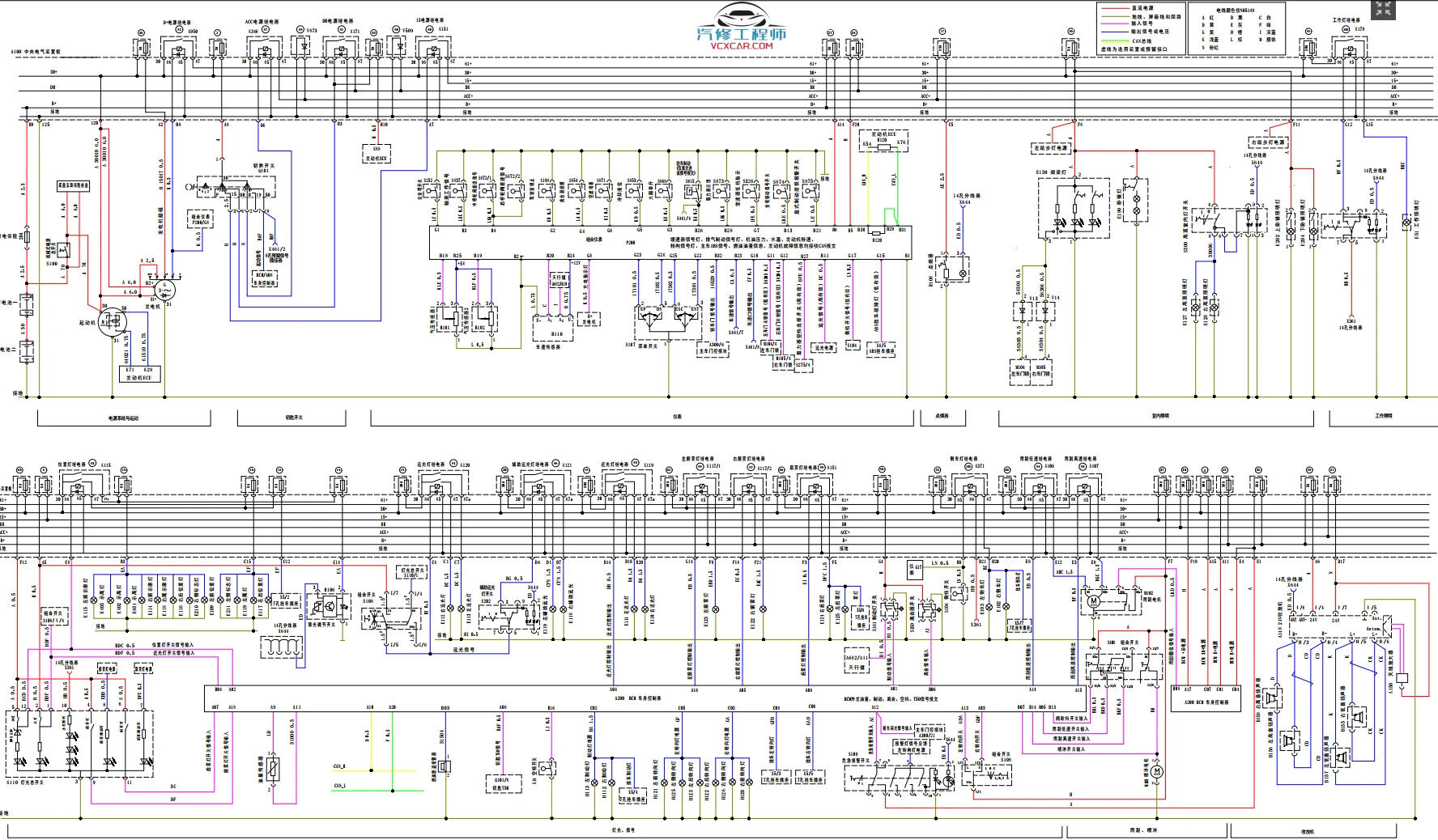The image size is (1438, 840).
Task: Click the 室内照明 section label
Action: [1159, 416]
